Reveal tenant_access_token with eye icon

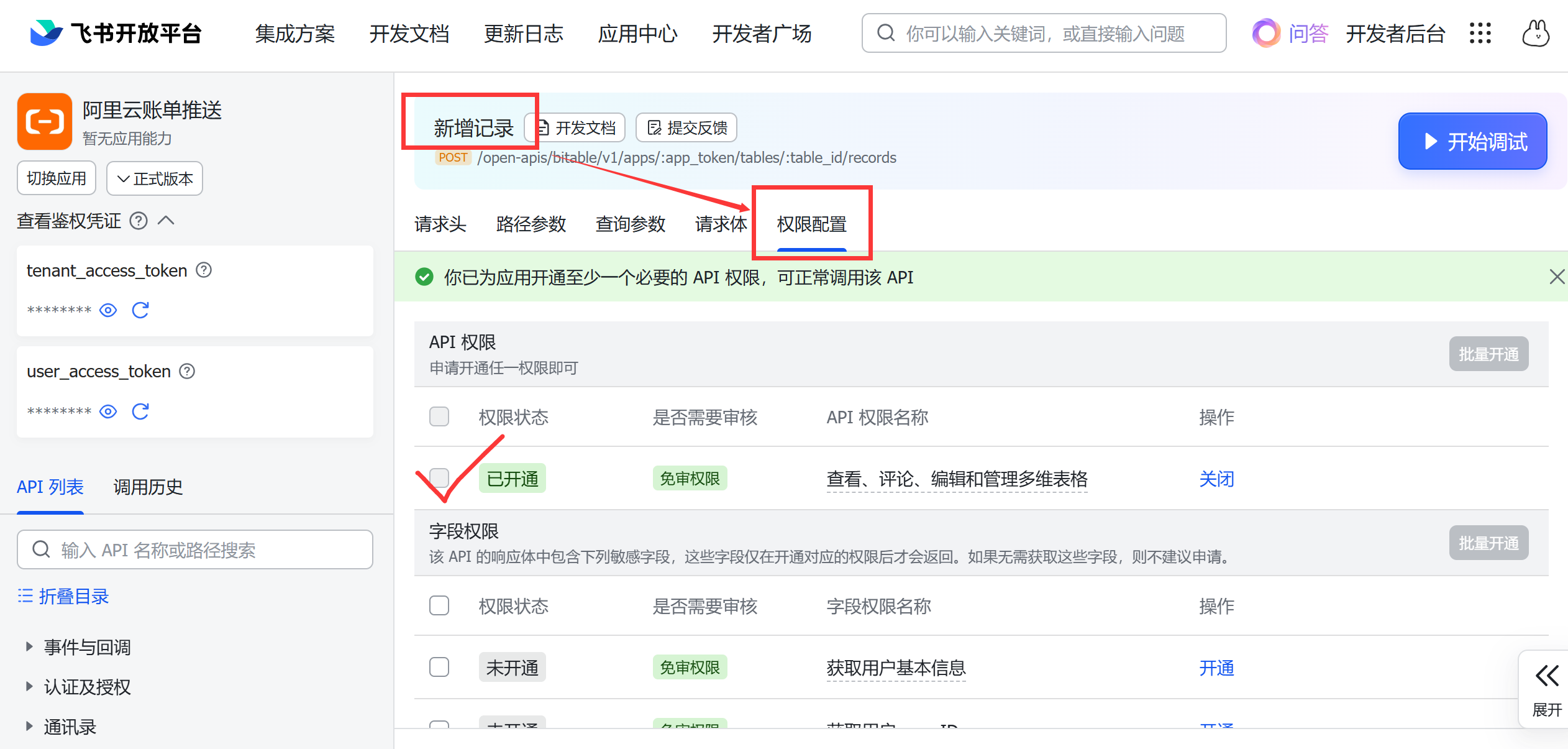point(108,310)
